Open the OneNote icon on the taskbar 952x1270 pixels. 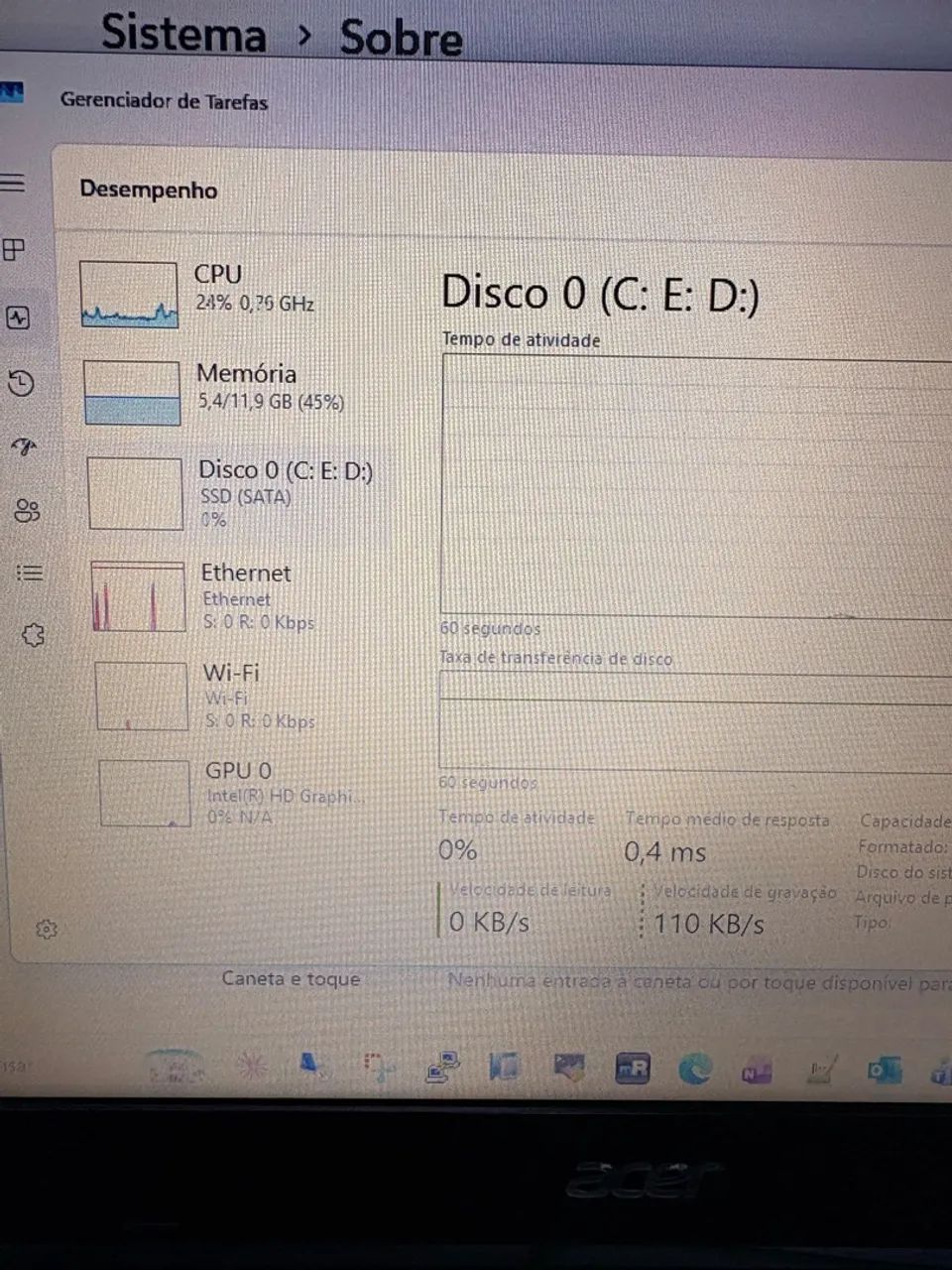(758, 1072)
